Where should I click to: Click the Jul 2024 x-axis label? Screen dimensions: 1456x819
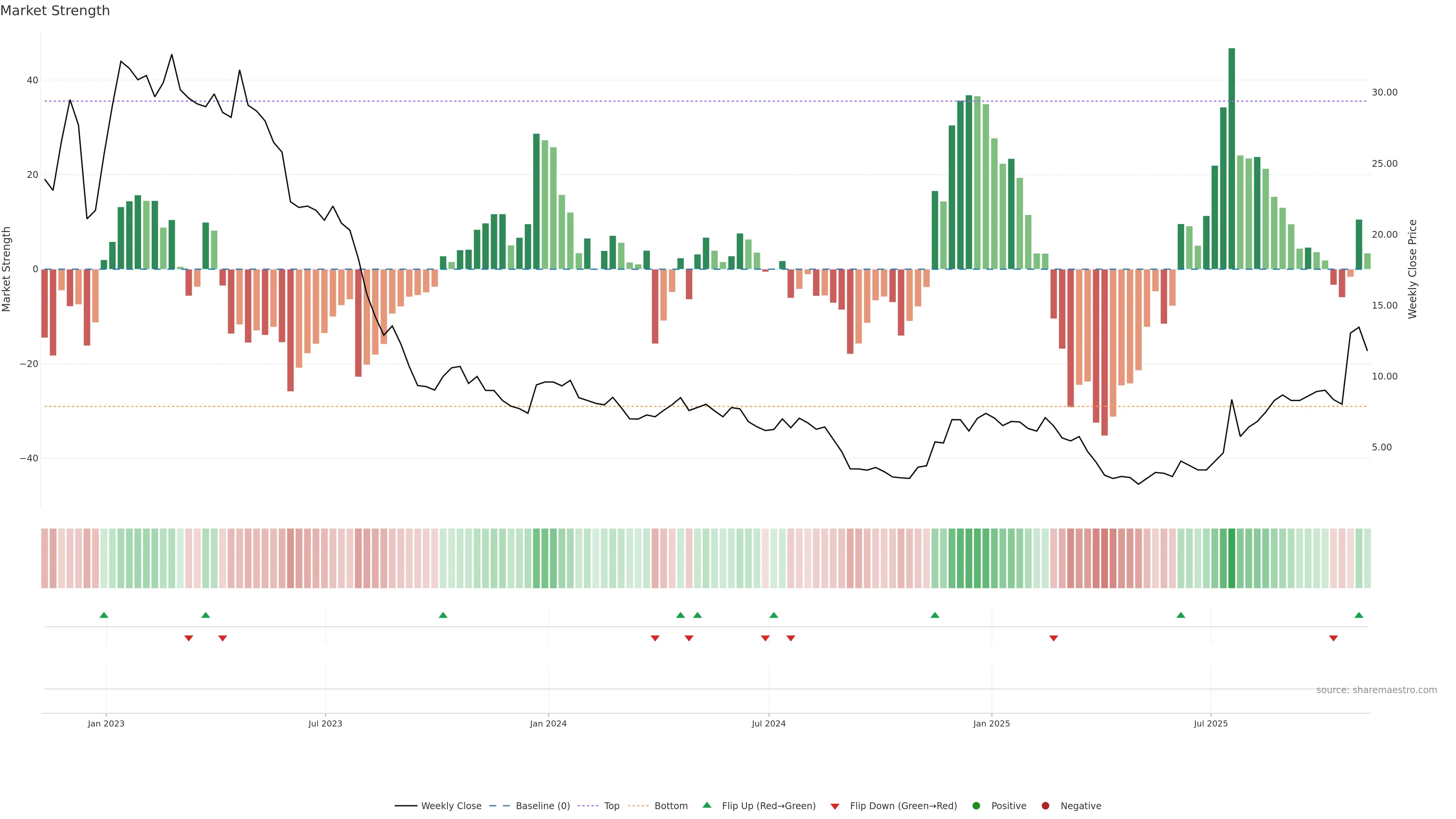tap(768, 723)
